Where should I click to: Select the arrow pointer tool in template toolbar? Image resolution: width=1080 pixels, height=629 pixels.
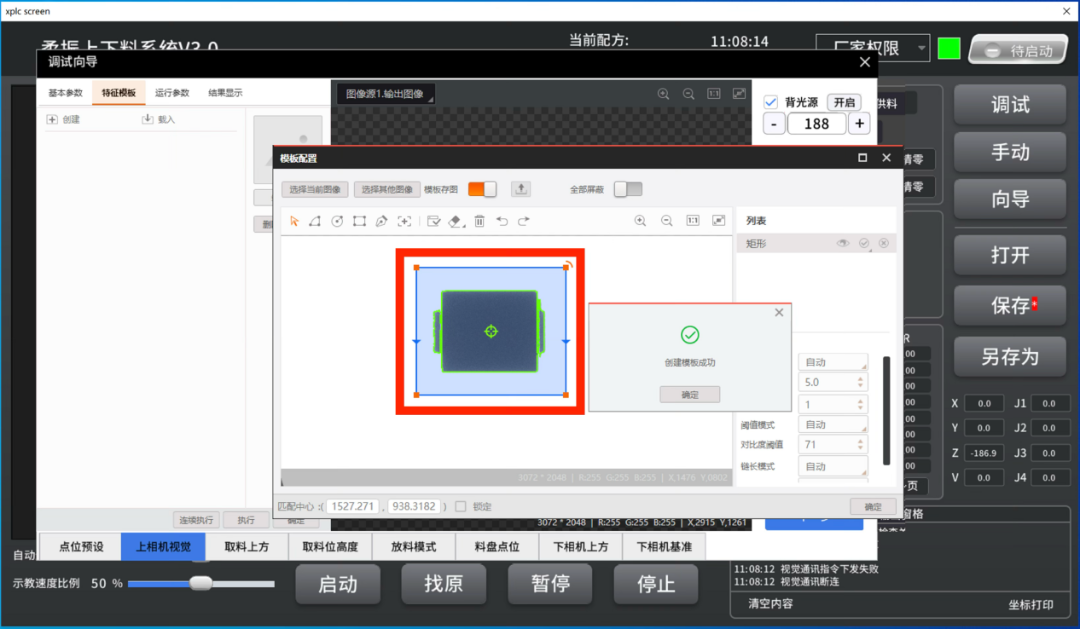click(x=294, y=221)
